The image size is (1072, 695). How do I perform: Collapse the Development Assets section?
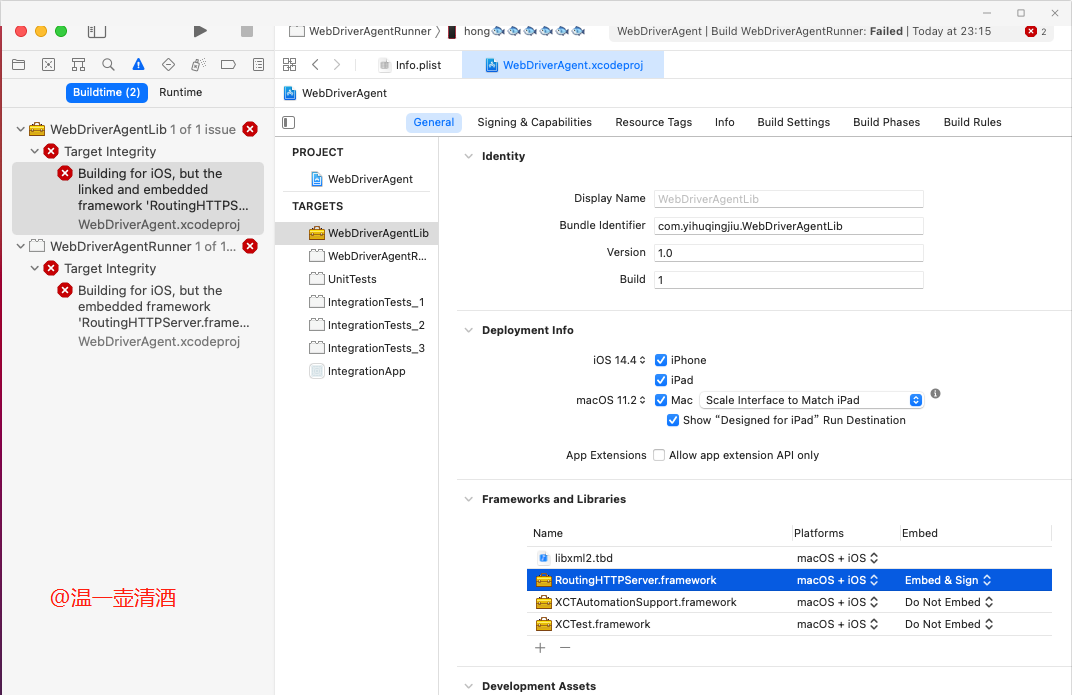(x=468, y=686)
